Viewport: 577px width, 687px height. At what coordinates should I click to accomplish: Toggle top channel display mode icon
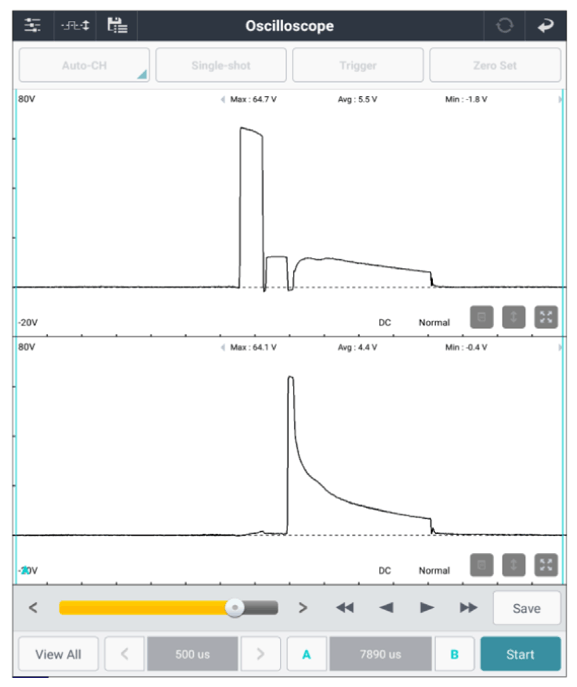tap(481, 317)
